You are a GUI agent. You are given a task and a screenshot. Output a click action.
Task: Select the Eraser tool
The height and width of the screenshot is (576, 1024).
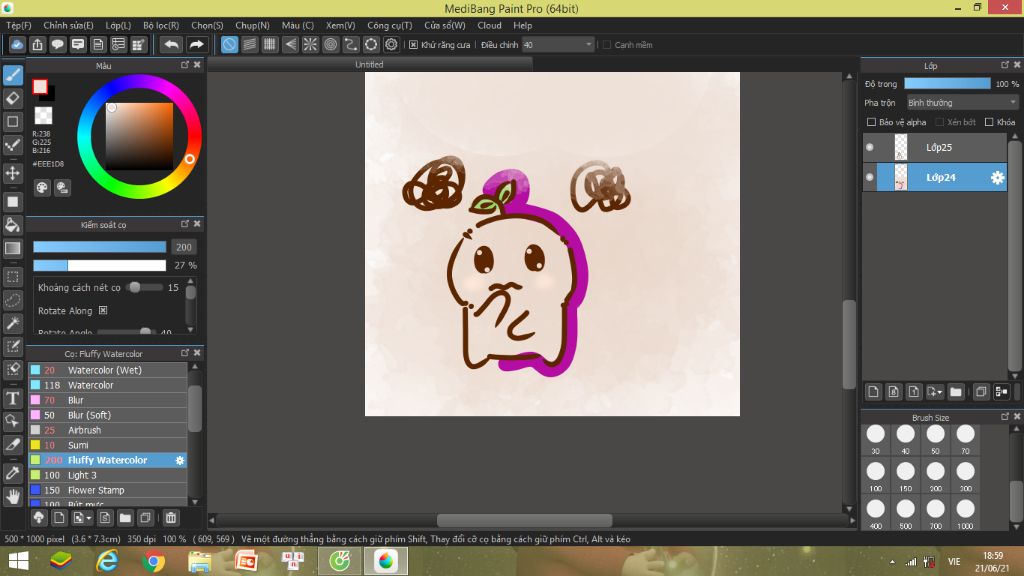click(12, 99)
